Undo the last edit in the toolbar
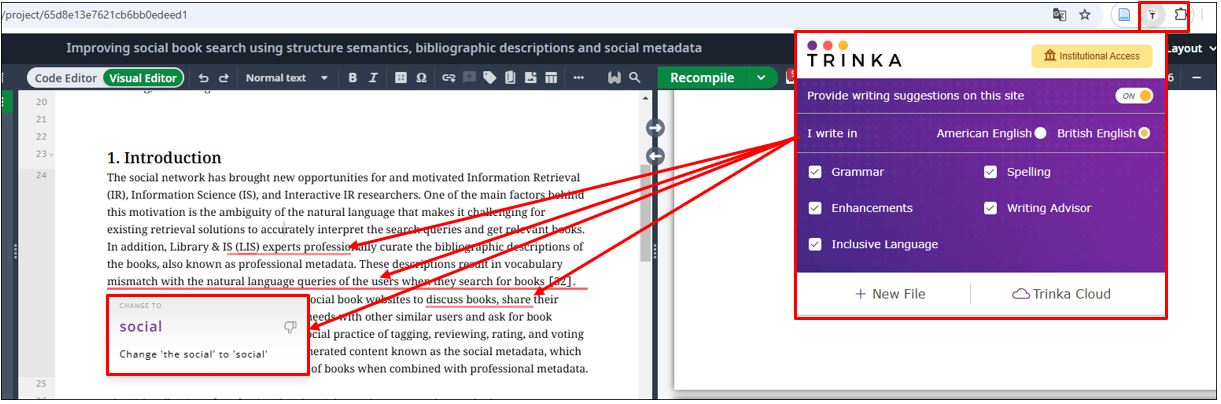Viewport: 1221px width, 404px height. [x=204, y=78]
